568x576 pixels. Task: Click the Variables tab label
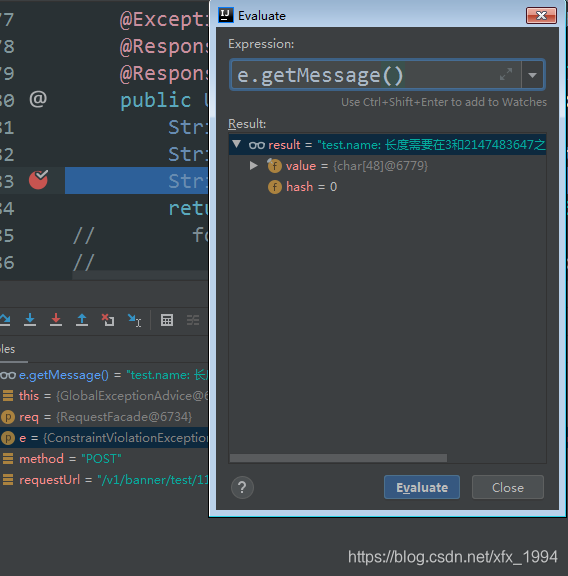[7, 349]
